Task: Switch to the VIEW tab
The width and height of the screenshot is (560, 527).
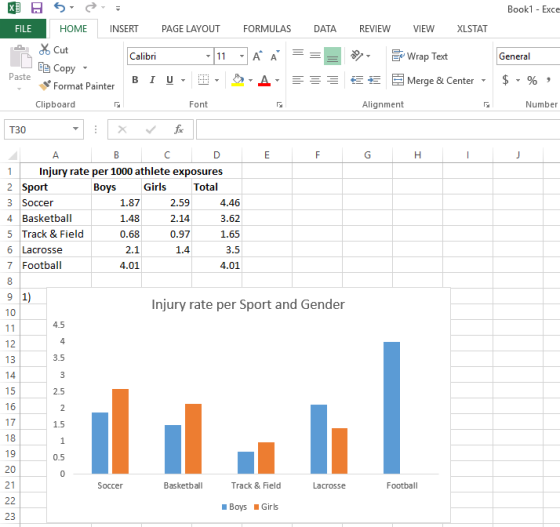Action: pyautogui.click(x=424, y=29)
